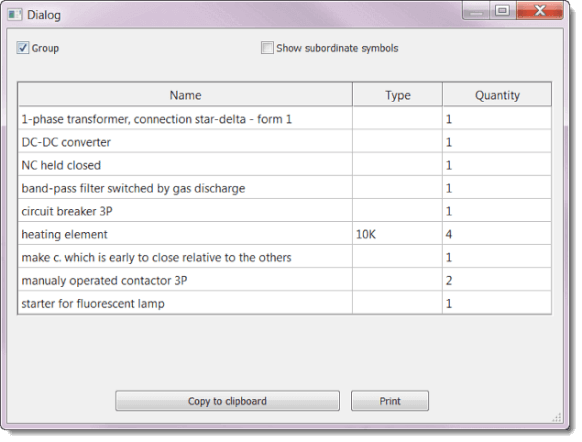The image size is (582, 442).
Task: Click Copy to clipboard button
Action: point(227,401)
